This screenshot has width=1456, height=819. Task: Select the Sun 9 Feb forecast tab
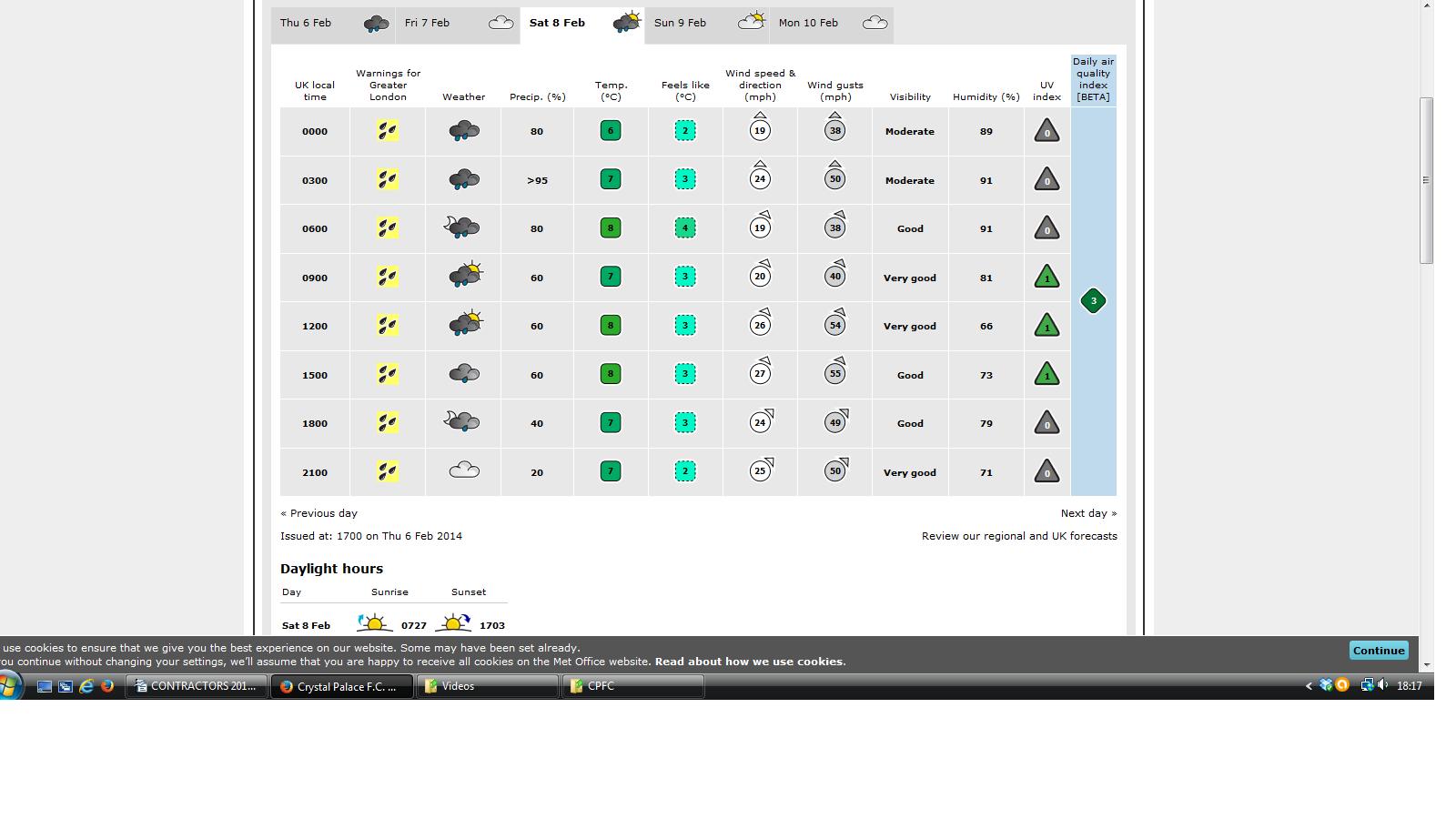point(707,24)
